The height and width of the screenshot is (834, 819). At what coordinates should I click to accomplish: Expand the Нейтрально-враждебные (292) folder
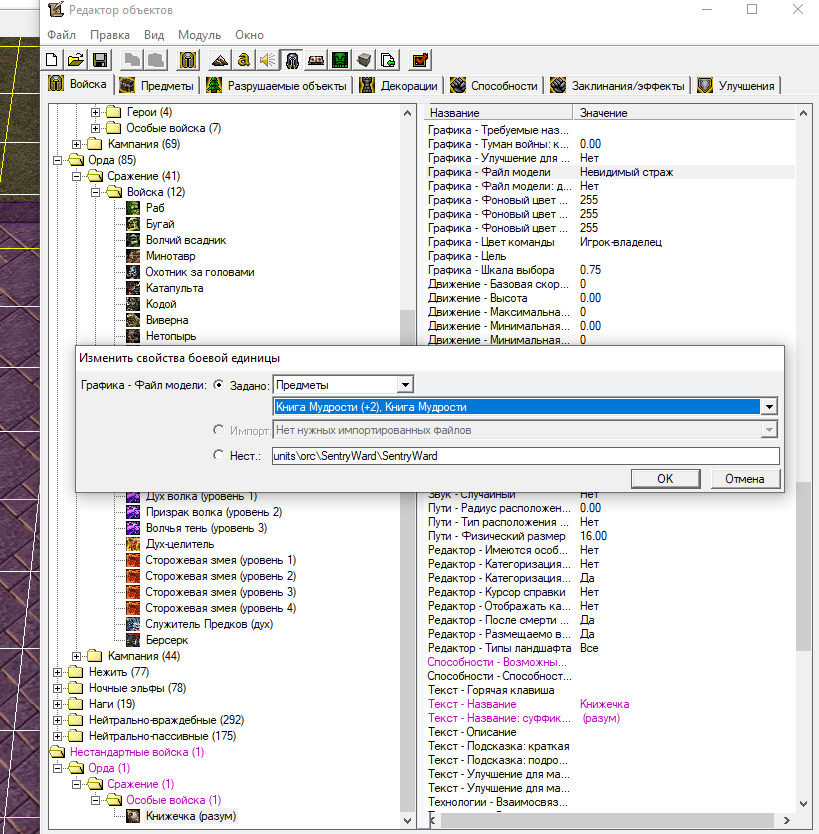tap(57, 720)
